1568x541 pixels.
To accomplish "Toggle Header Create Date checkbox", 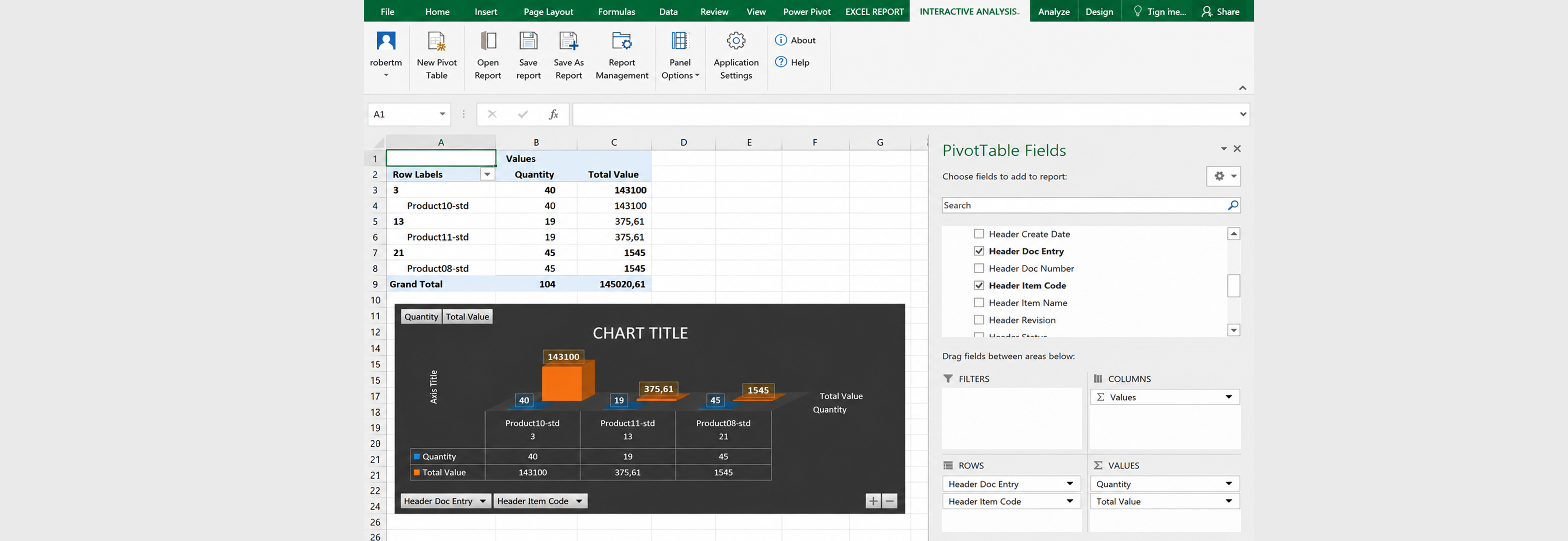I will (979, 234).
